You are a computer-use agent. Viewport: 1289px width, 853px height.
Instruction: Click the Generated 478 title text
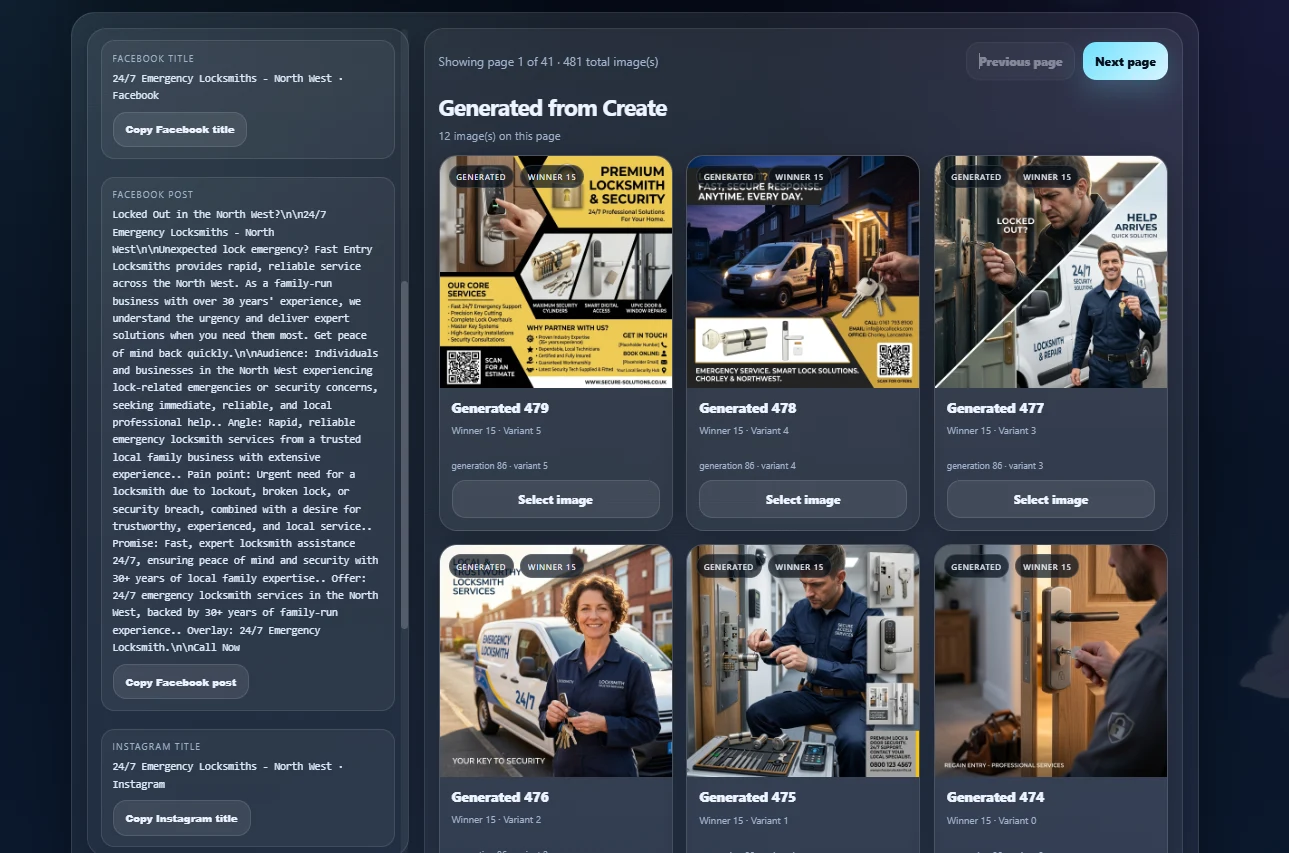click(x=748, y=408)
